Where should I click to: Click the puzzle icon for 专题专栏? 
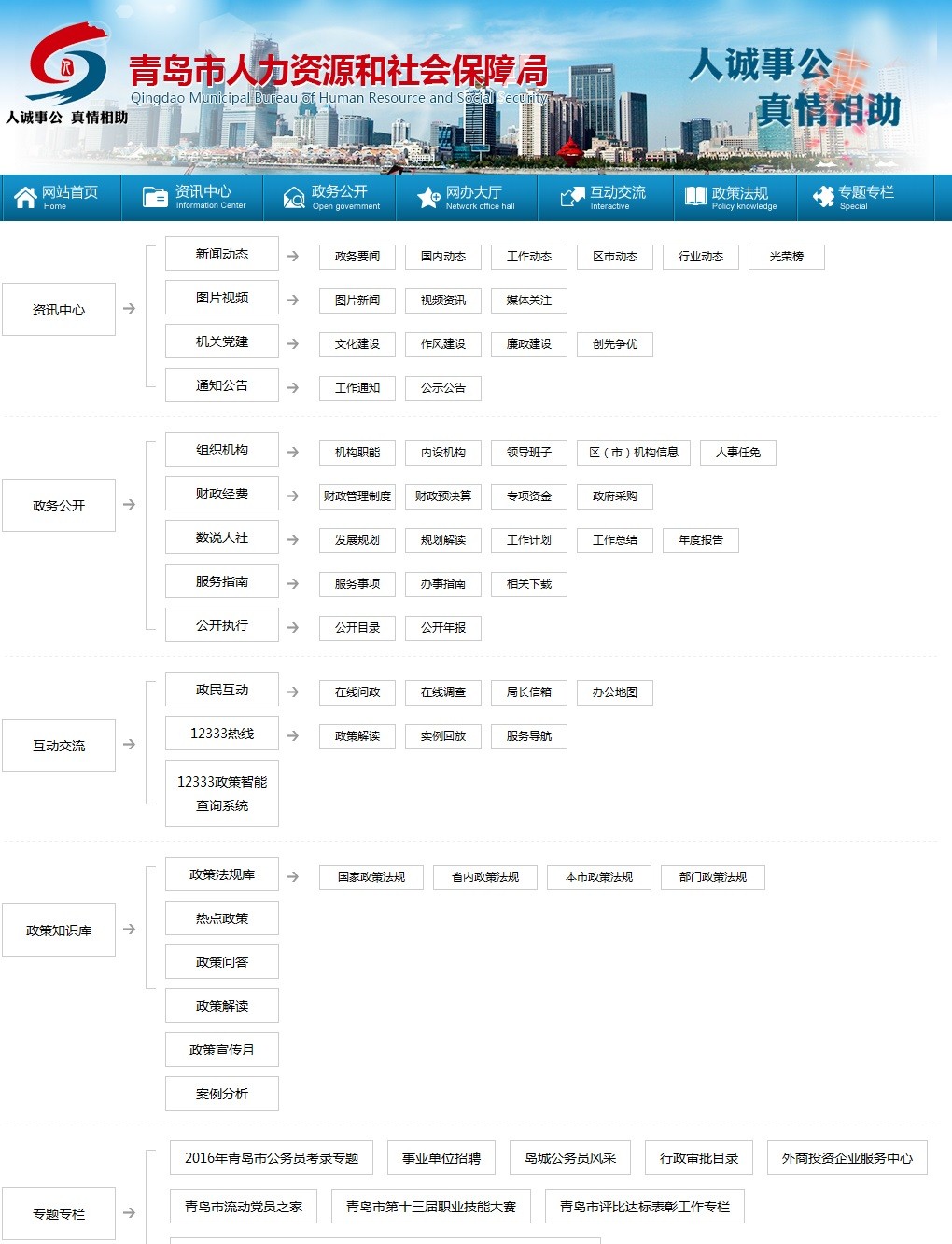[x=823, y=197]
